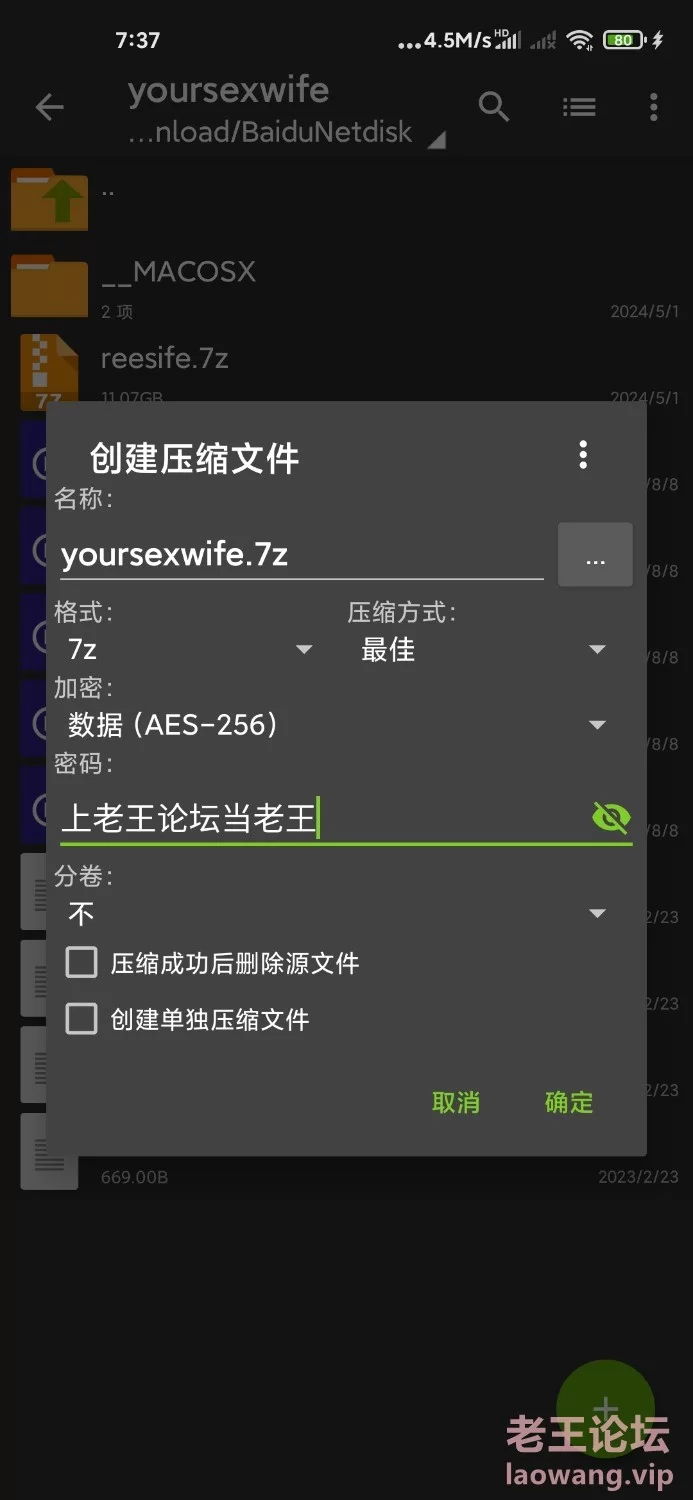
Task: Check create separate archives option
Action: point(82,1019)
